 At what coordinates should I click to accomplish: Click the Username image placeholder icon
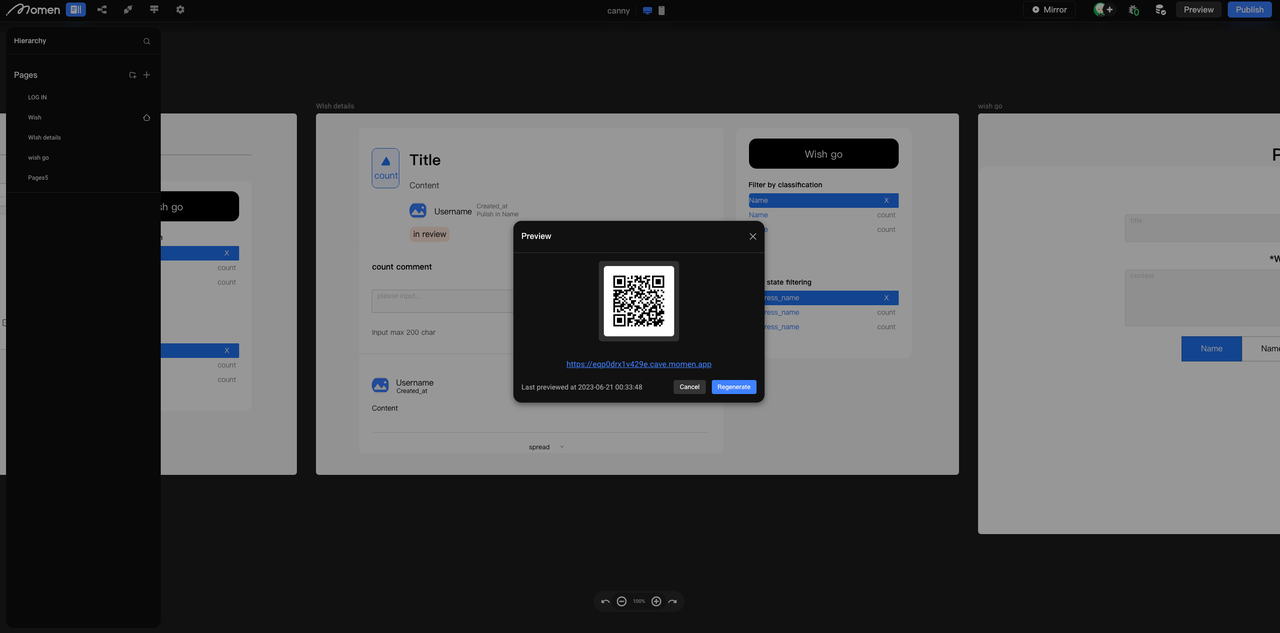point(418,211)
